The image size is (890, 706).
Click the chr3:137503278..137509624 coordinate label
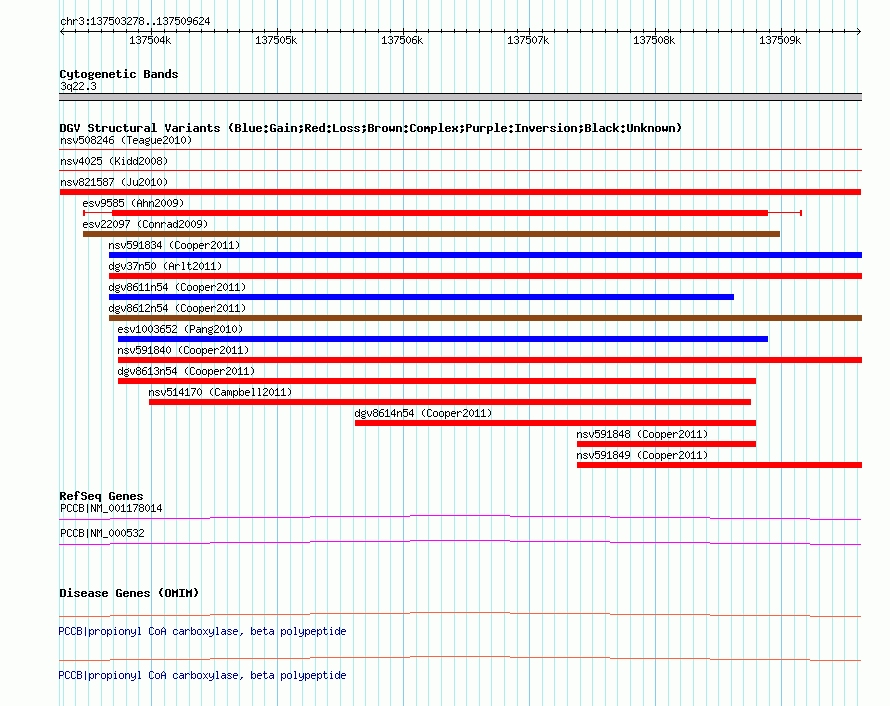(135, 22)
